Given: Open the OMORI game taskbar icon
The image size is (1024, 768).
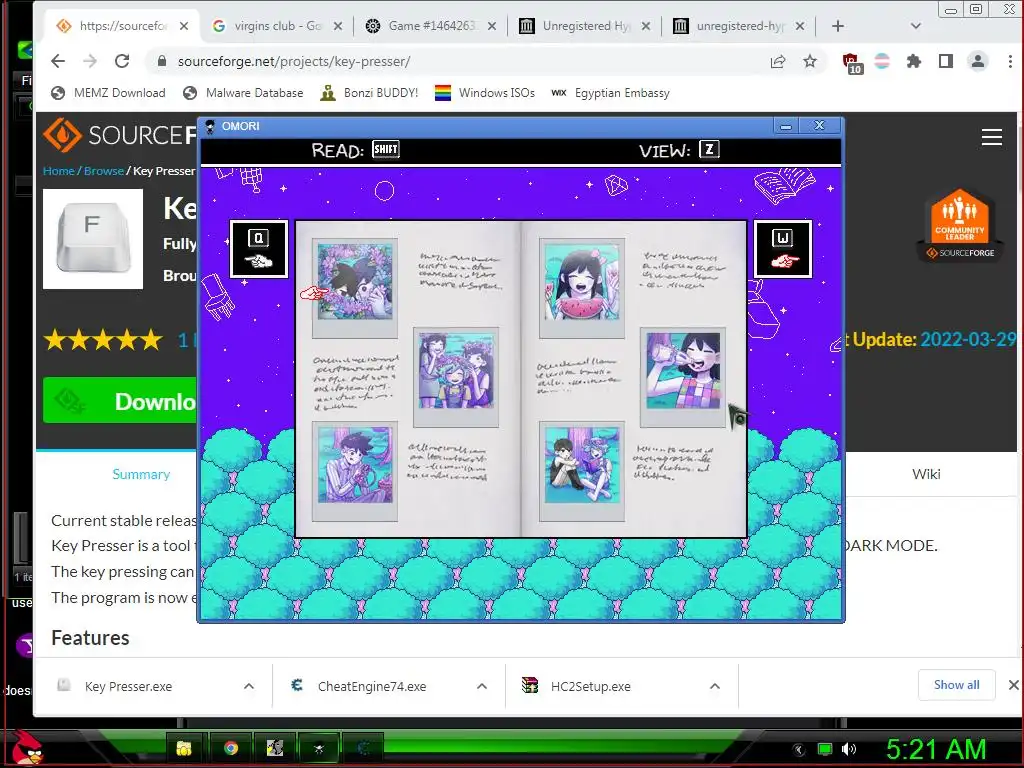Looking at the screenshot, I should (x=319, y=749).
